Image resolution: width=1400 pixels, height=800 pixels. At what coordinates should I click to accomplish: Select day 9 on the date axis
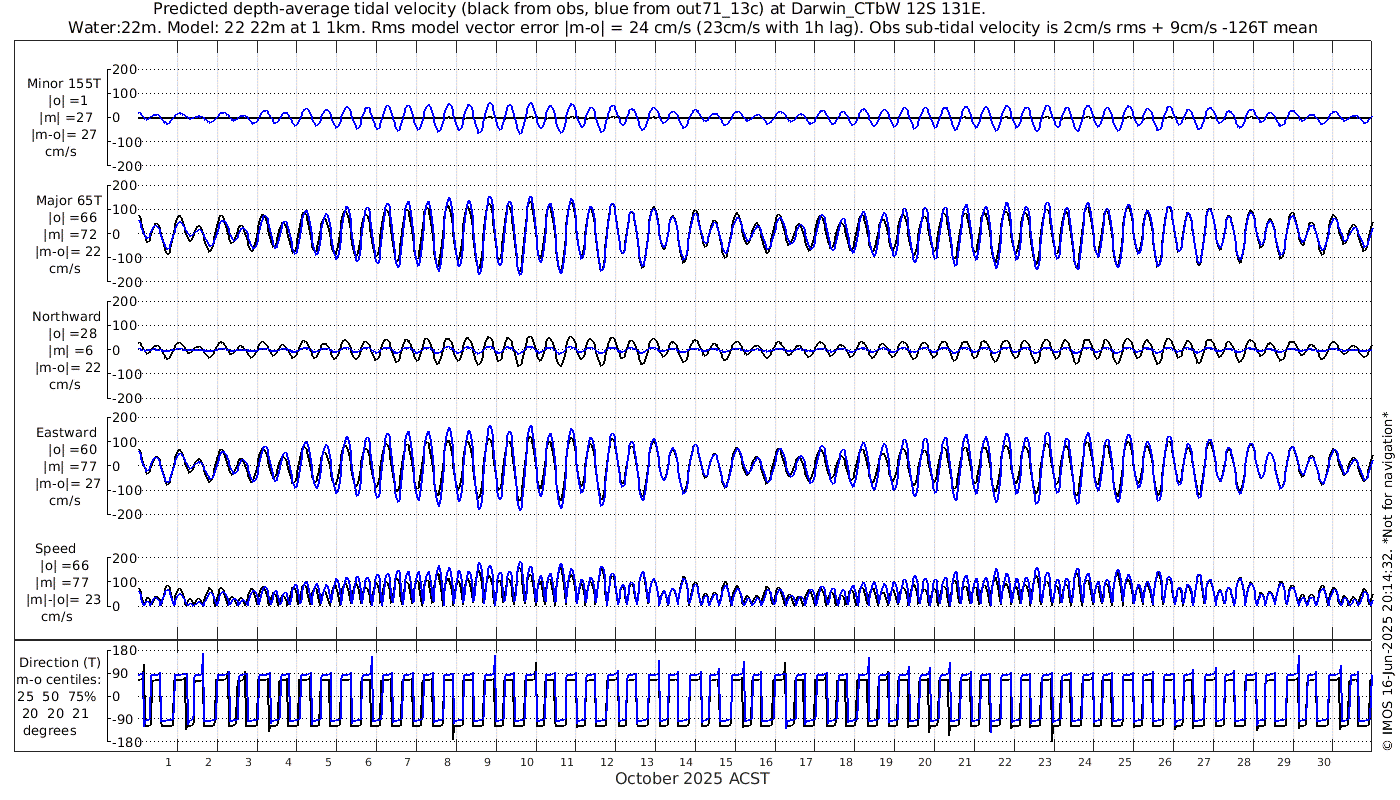487,762
